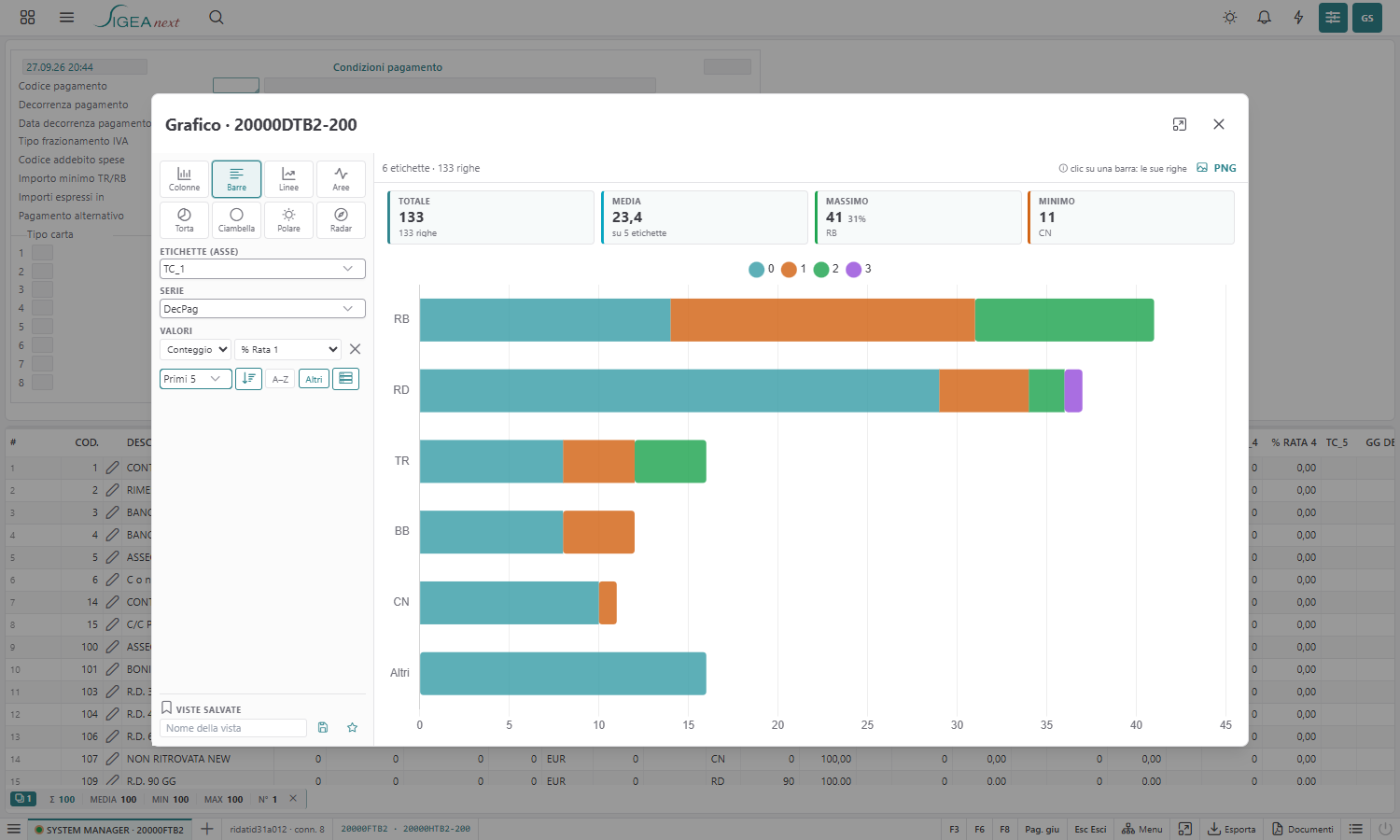
Task: Choose the Aree chart type
Action: pyautogui.click(x=341, y=179)
